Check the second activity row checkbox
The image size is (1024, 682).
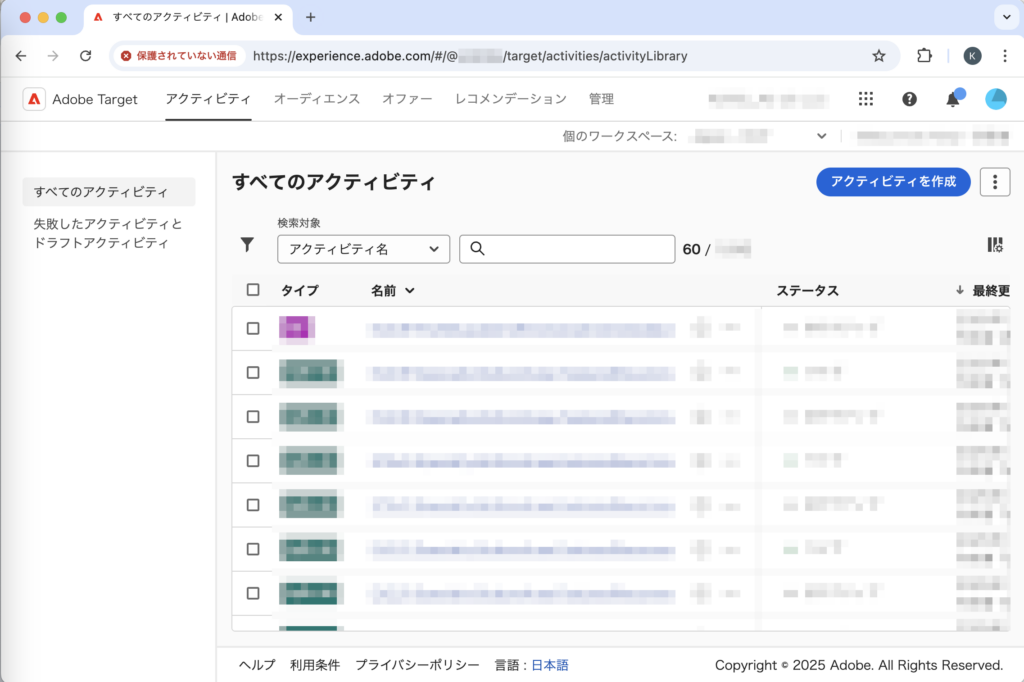click(253, 372)
